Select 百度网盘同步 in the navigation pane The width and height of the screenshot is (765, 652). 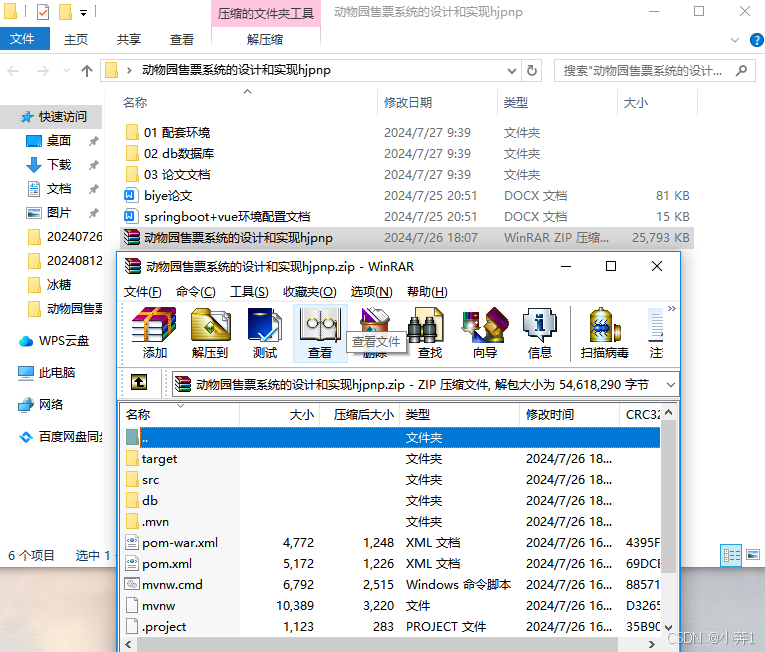[61, 437]
